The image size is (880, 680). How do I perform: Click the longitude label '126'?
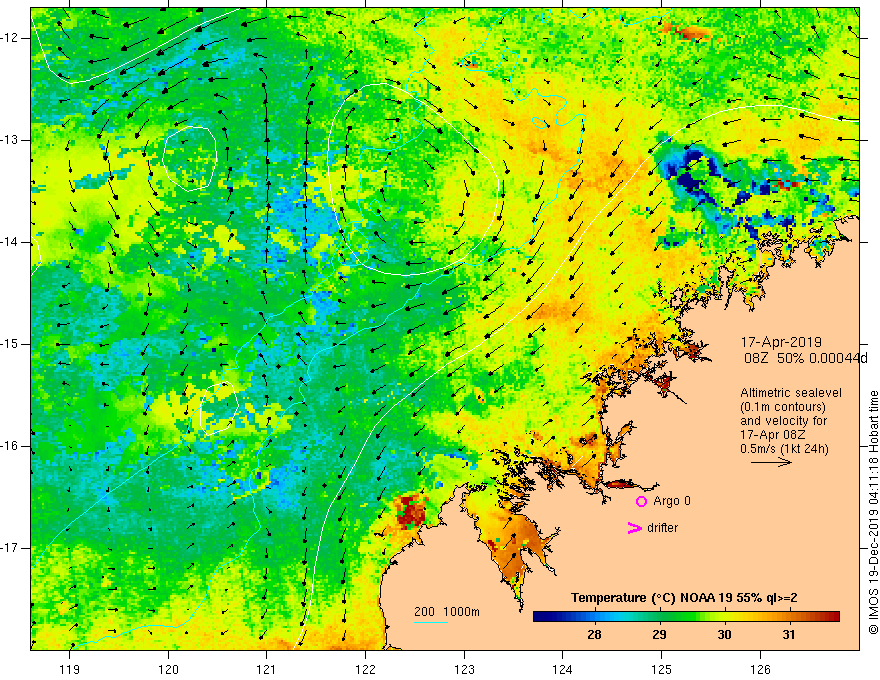point(760,669)
